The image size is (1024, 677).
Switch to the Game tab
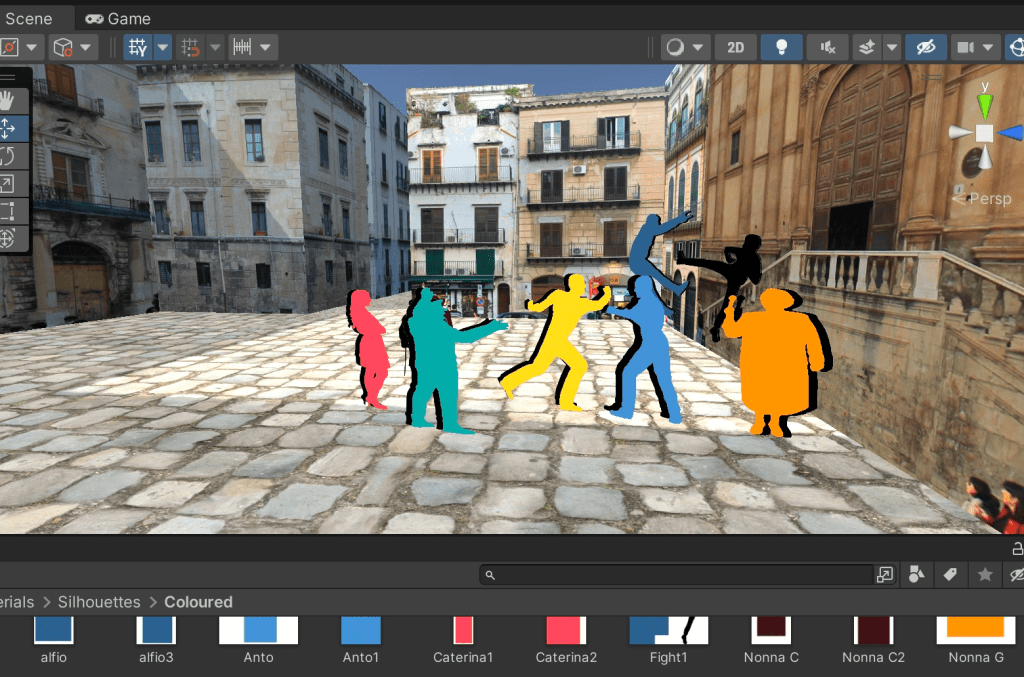coord(118,18)
